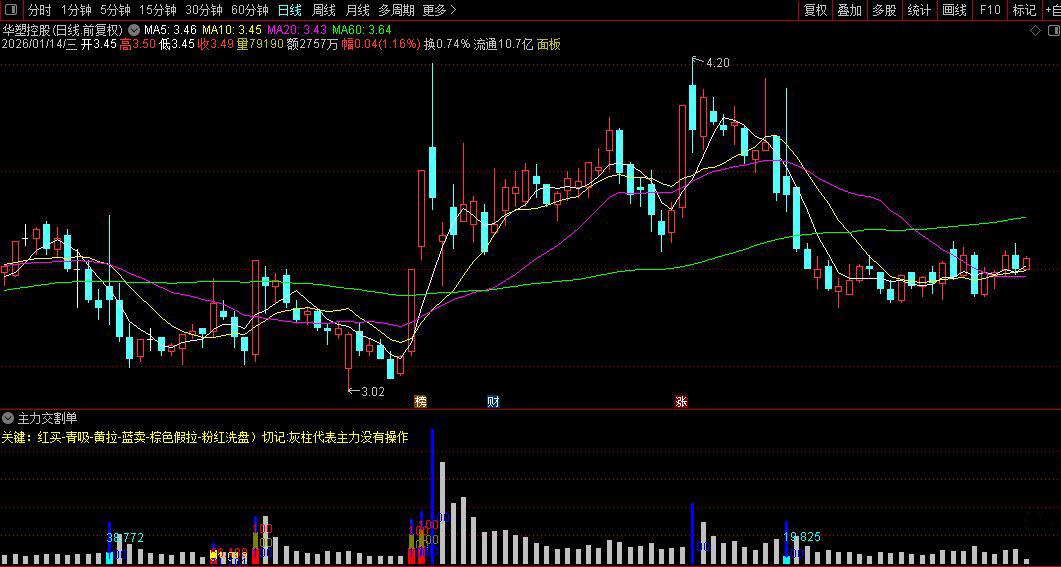Select the 1分钟 period
This screenshot has height=567, width=1061.
coord(76,10)
